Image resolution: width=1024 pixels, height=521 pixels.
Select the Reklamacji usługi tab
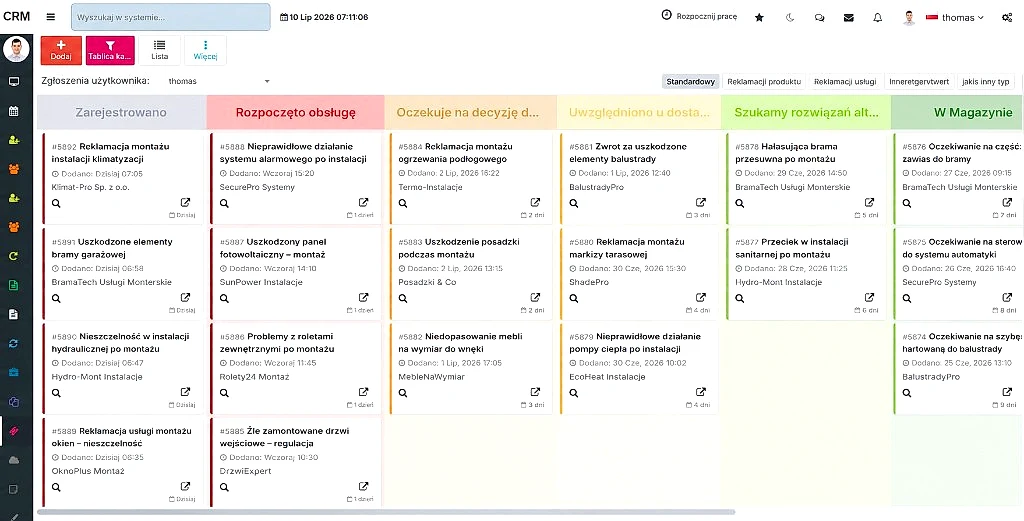click(844, 82)
